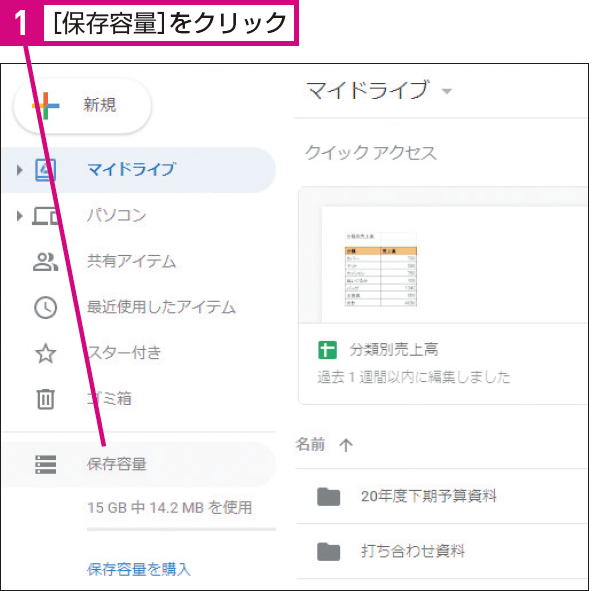Click the clock icon for recent items
The height and width of the screenshot is (591, 600).
pos(46,307)
